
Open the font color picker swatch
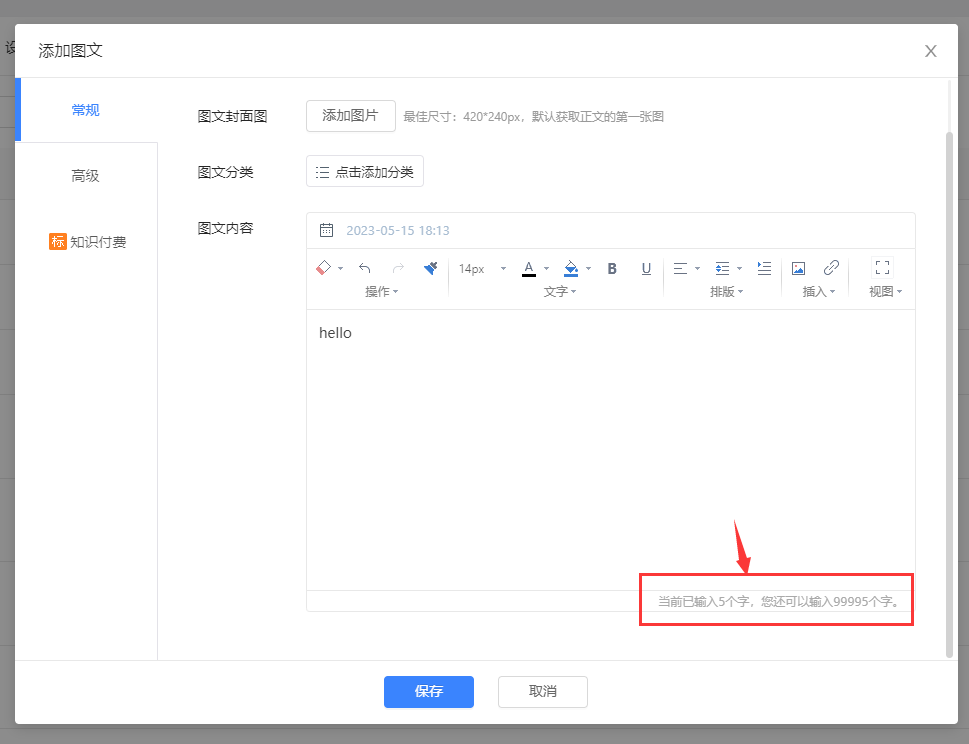click(x=528, y=268)
